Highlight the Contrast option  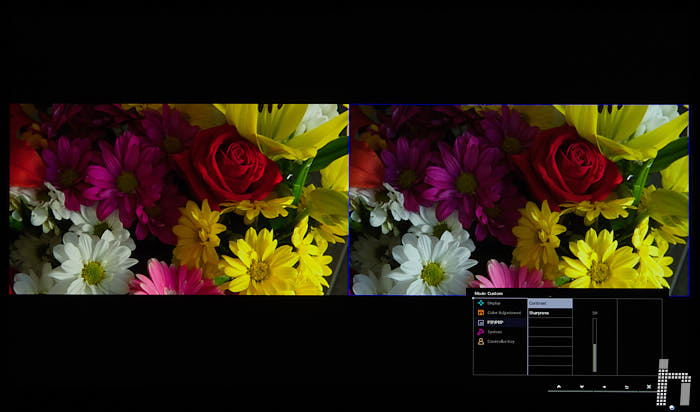click(549, 302)
